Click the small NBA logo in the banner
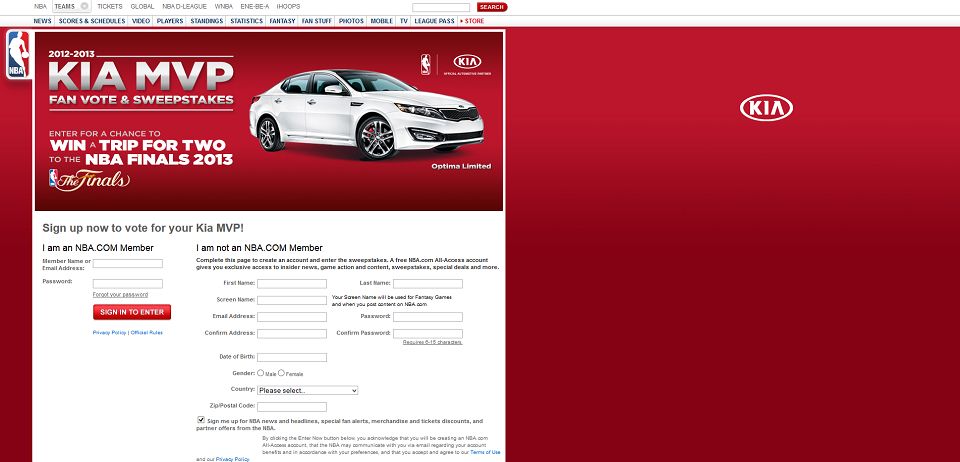Viewport: 960px width, 462px height. [x=426, y=64]
